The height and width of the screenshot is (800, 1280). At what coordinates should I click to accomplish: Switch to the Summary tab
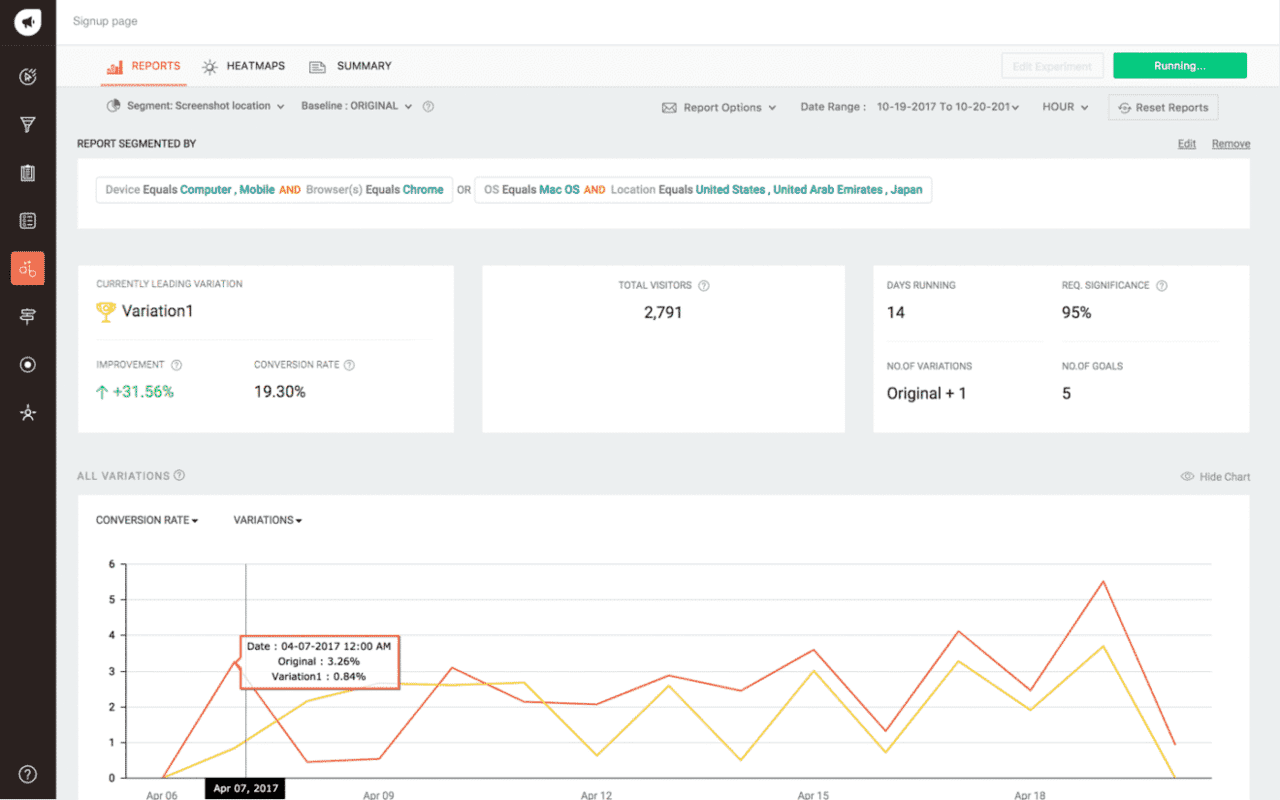(351, 66)
